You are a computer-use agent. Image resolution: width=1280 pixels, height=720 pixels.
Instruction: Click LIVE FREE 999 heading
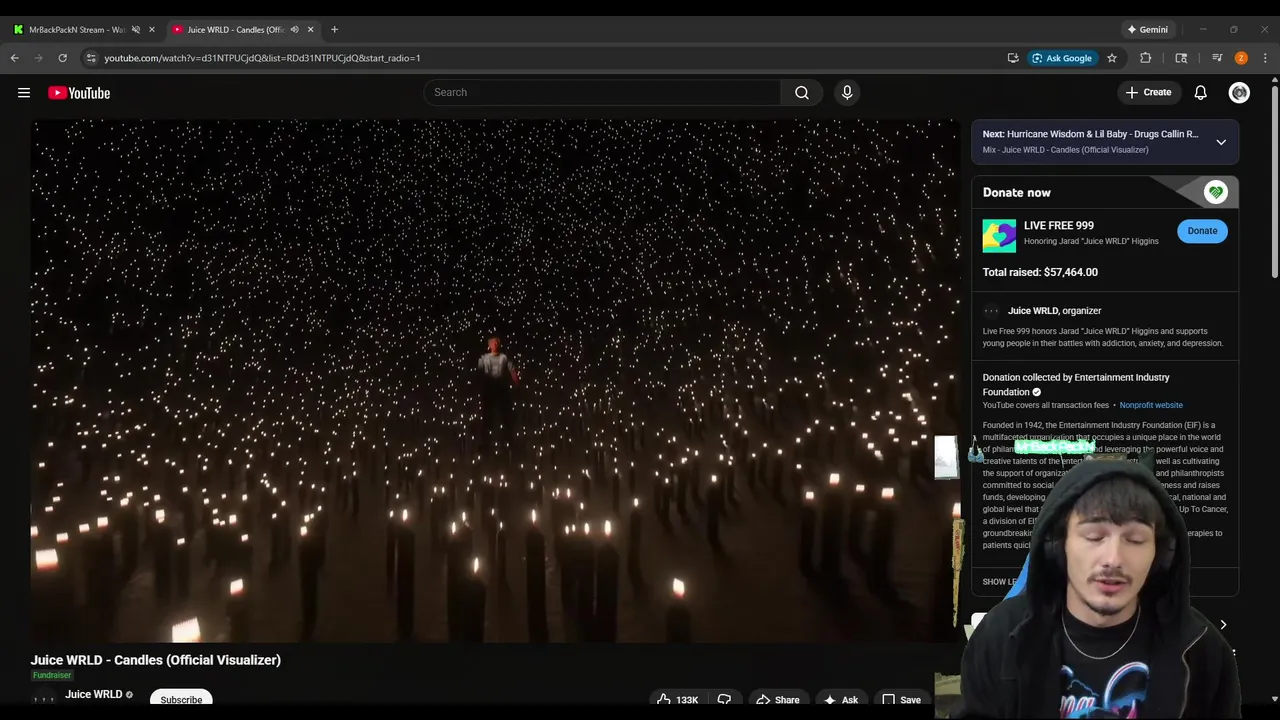coord(1058,226)
